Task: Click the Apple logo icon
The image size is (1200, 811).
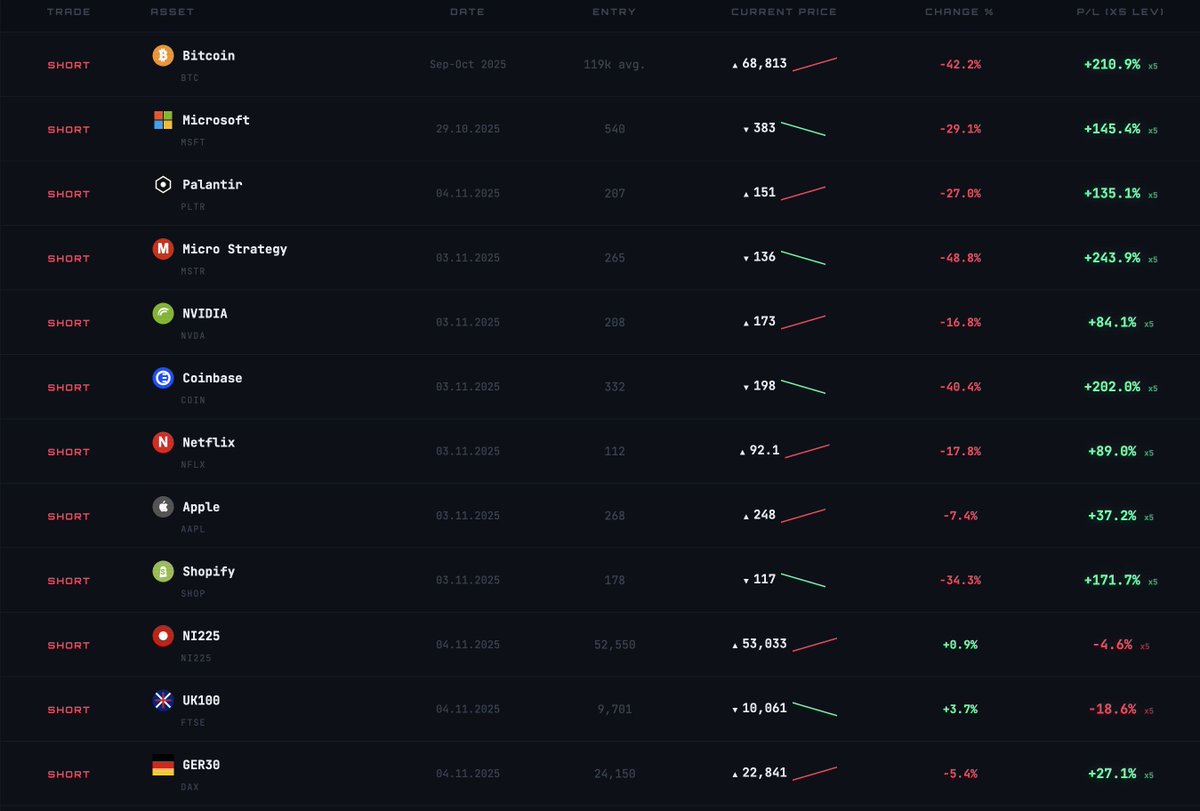Action: [x=163, y=507]
